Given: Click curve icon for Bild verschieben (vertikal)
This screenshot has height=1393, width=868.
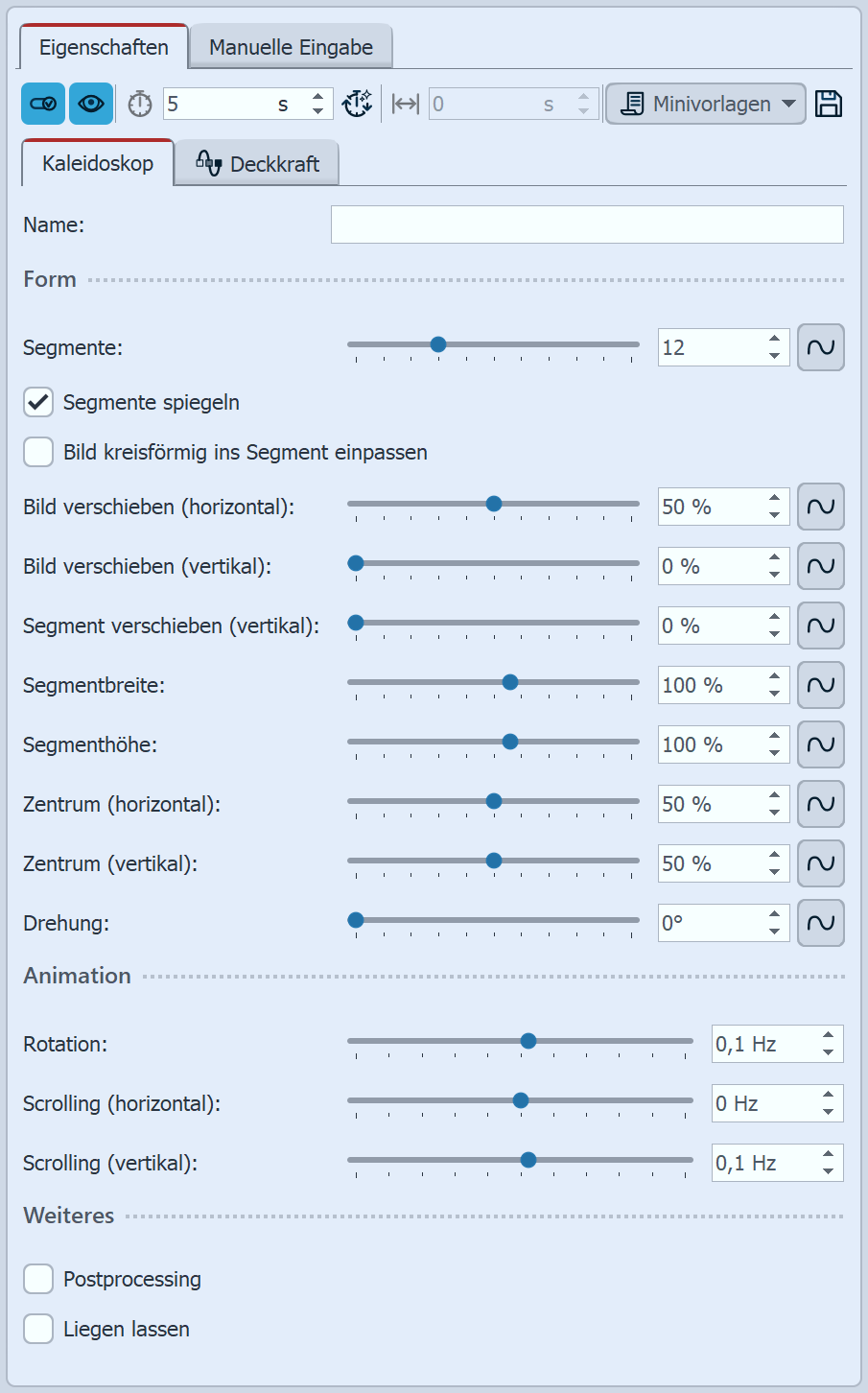Looking at the screenshot, I should pos(821,566).
